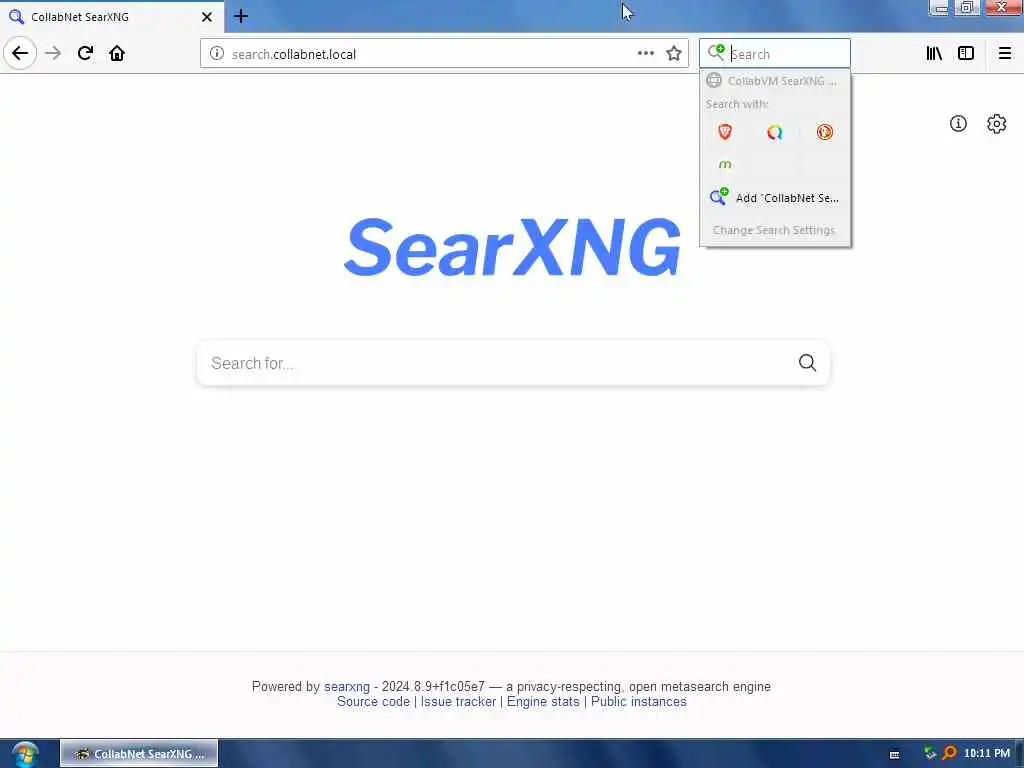The height and width of the screenshot is (768, 1024).
Task: Choose the CollabVM SearXNG suggestion entry
Action: tap(775, 81)
